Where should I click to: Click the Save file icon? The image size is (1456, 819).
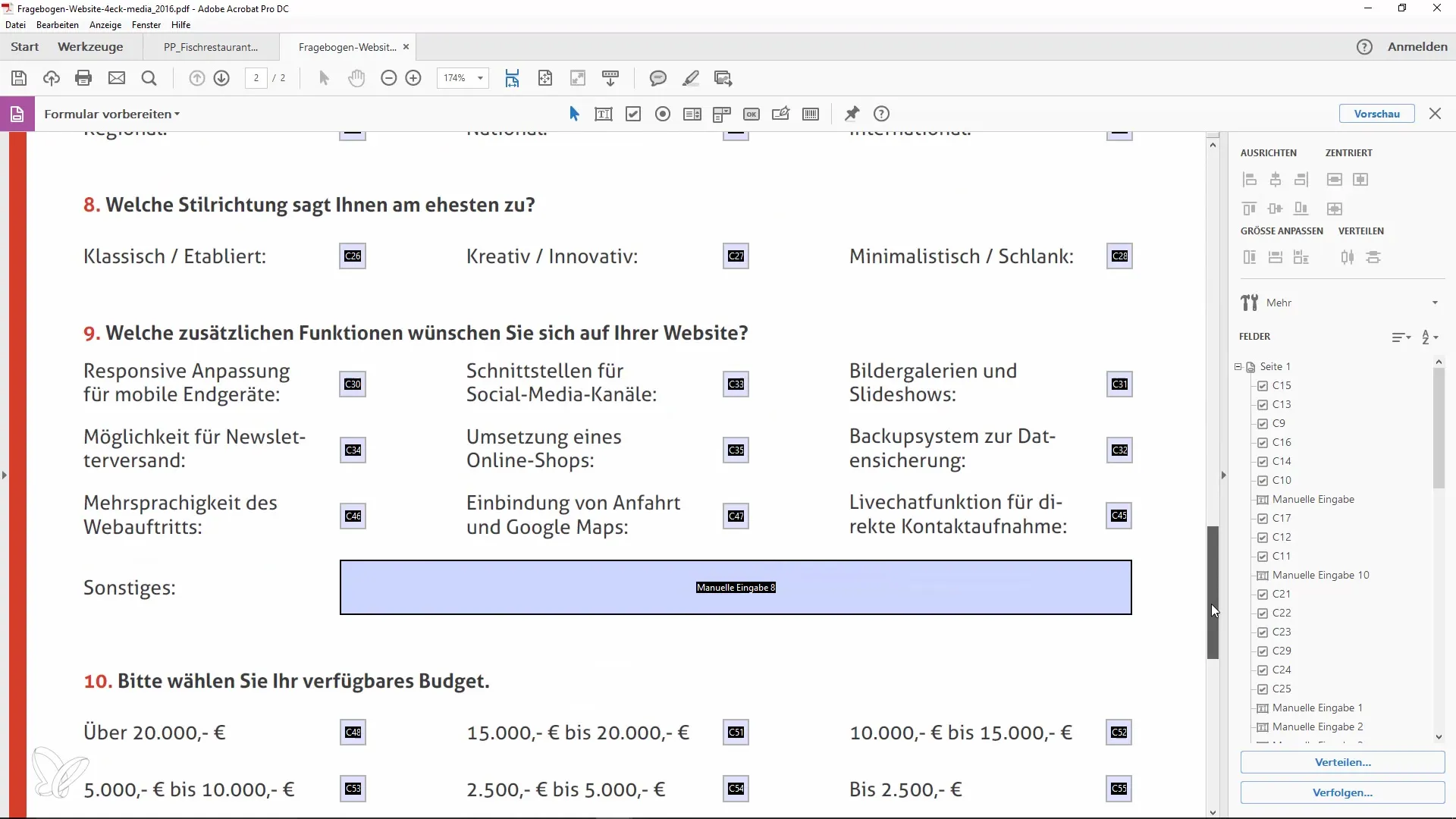[x=19, y=78]
